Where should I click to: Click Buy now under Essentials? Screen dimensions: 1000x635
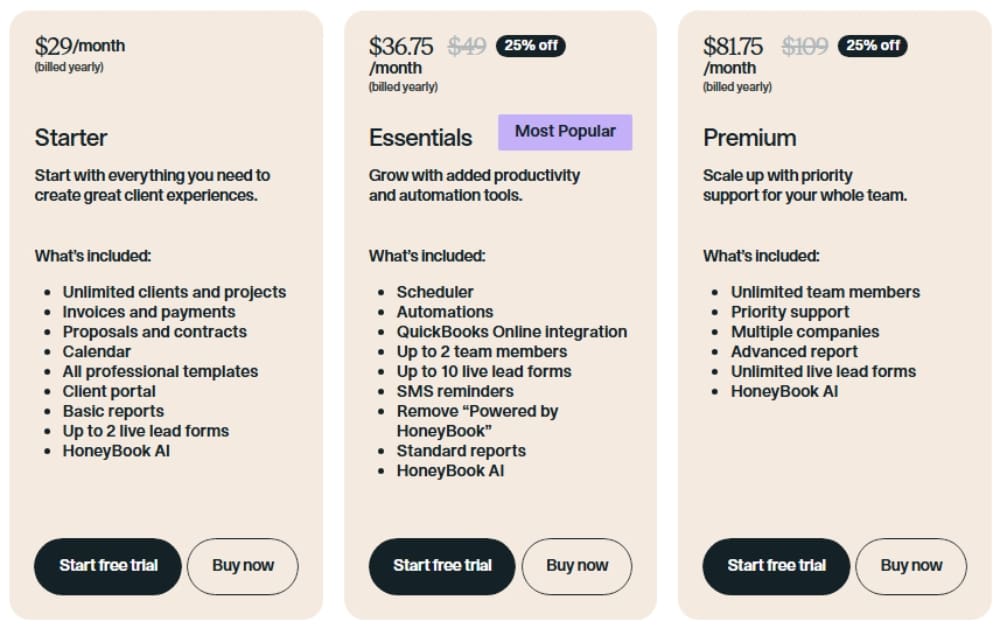coord(577,566)
